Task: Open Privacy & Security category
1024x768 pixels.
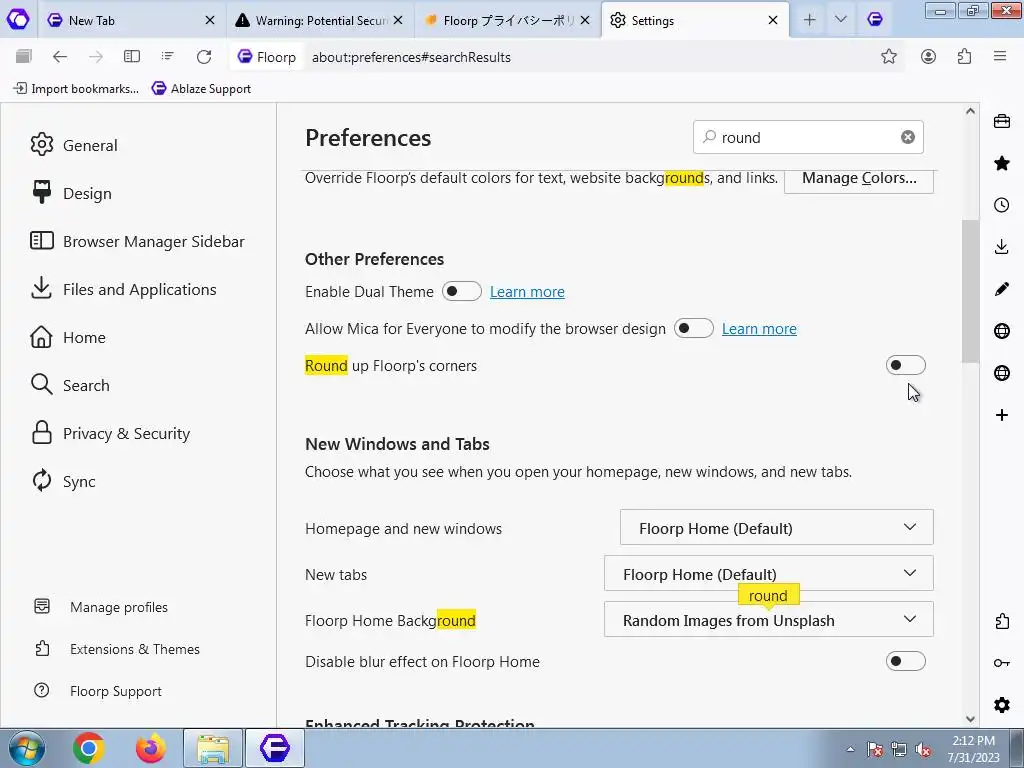Action: click(110, 434)
